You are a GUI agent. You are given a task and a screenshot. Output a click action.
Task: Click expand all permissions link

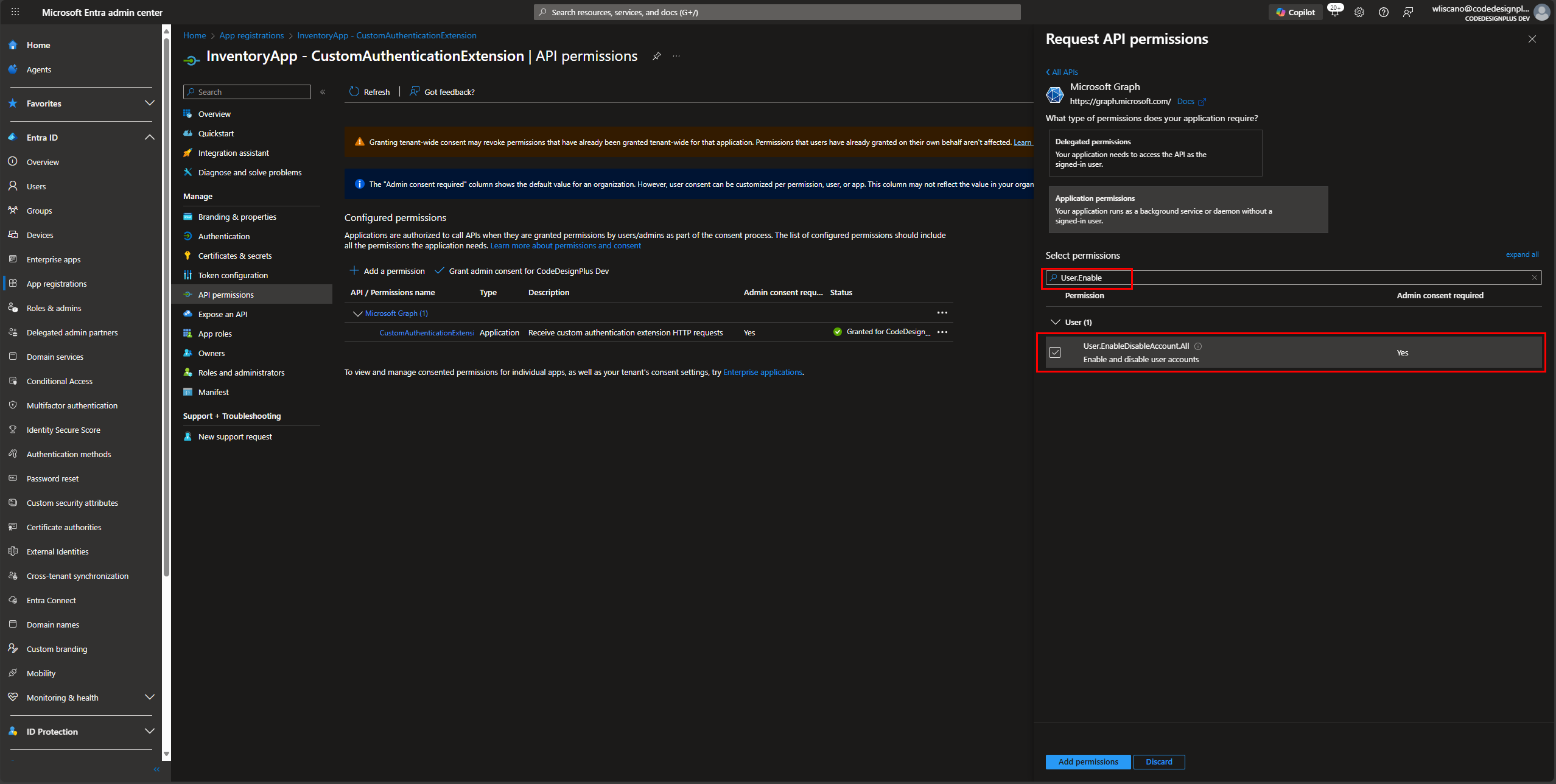point(1522,254)
